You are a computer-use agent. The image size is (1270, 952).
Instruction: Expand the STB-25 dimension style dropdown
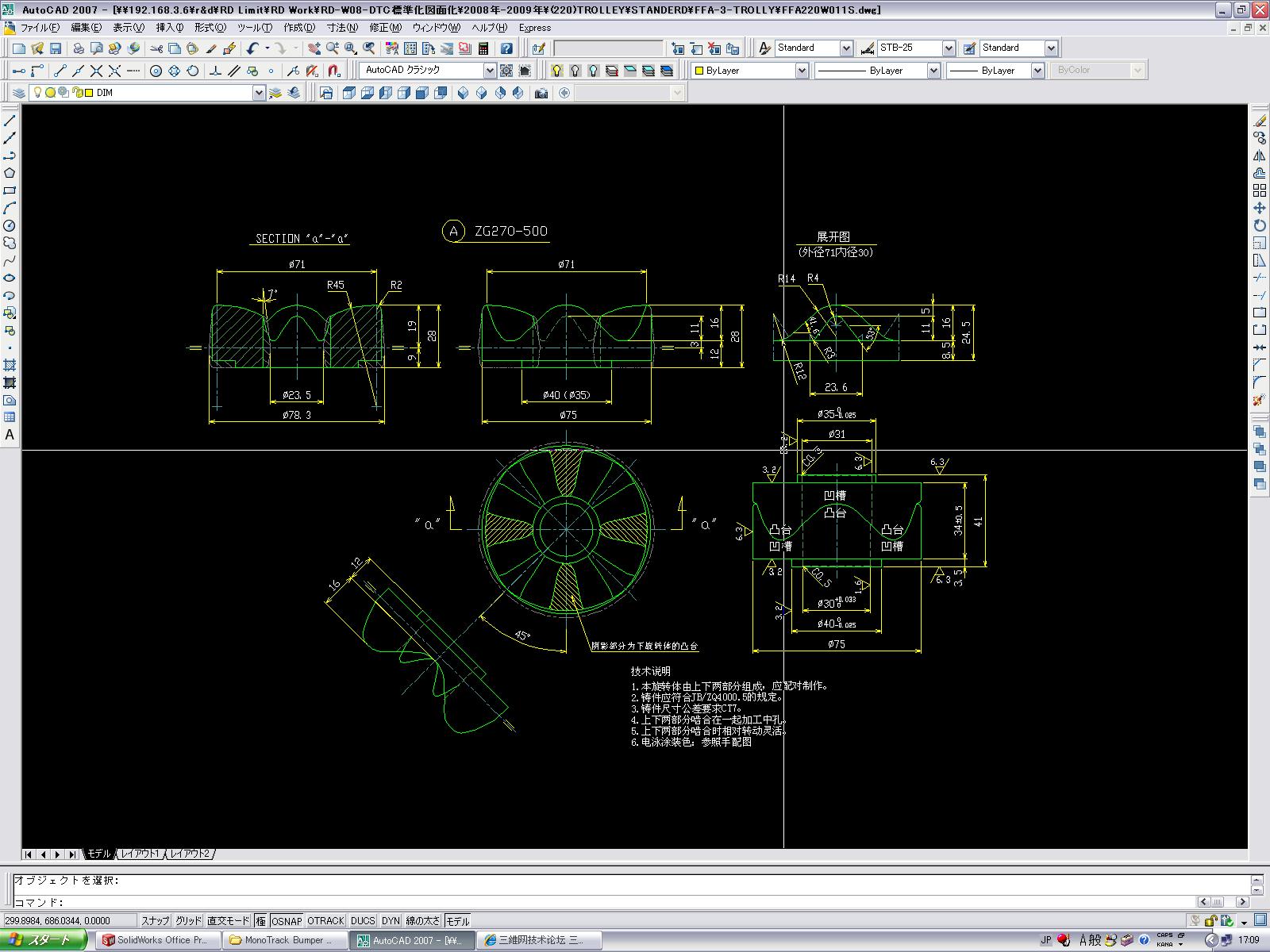[949, 48]
